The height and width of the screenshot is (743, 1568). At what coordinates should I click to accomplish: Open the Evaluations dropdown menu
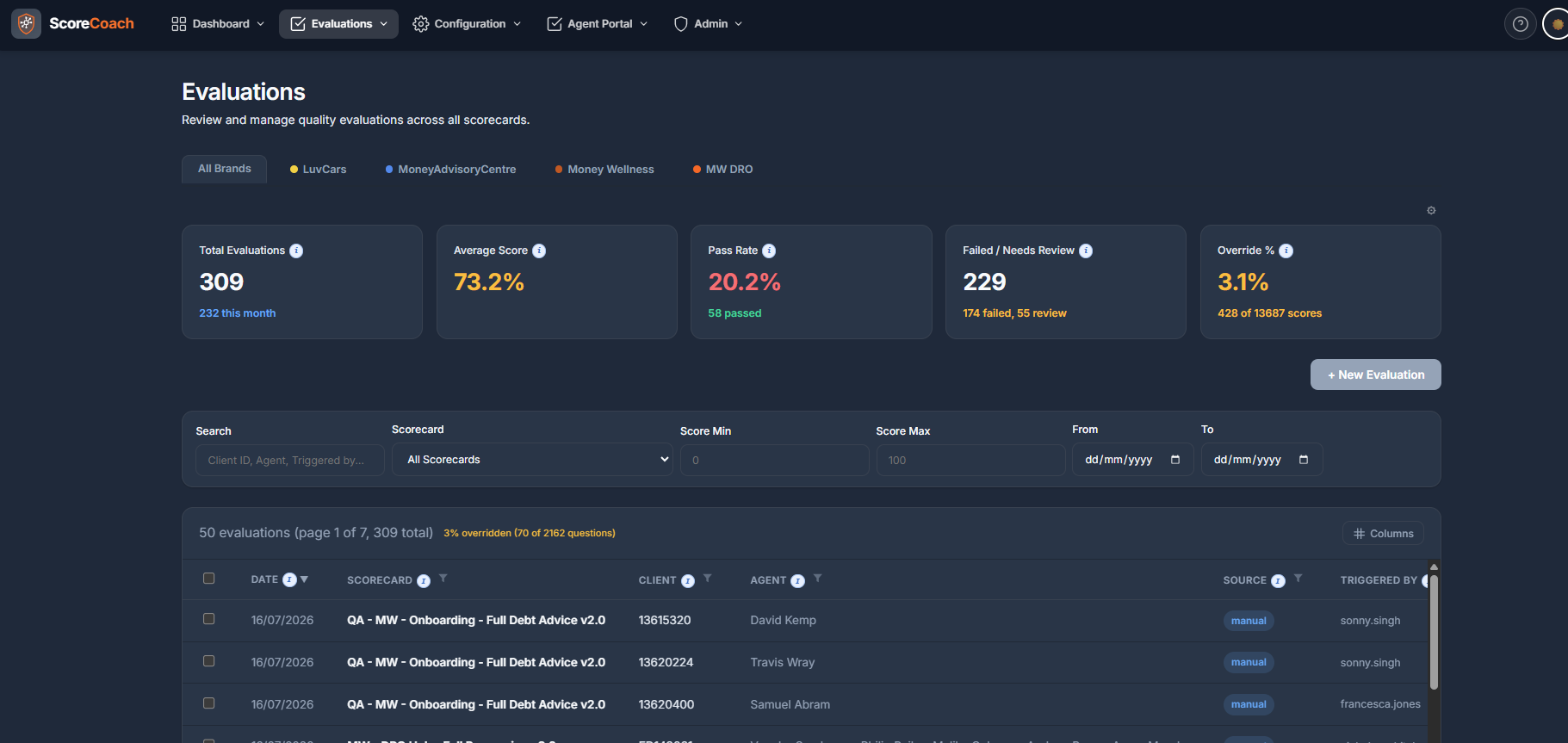(338, 24)
